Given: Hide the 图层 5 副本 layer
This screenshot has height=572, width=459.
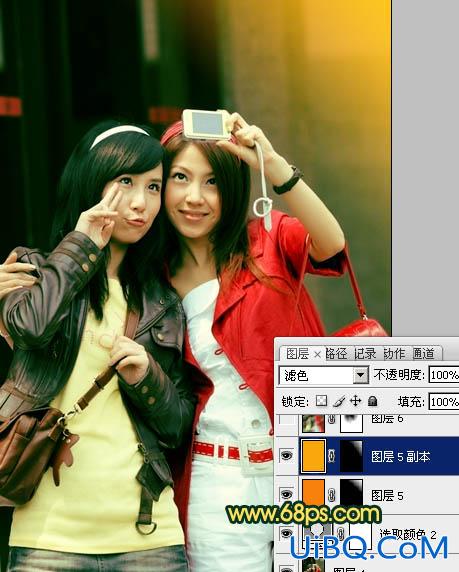Looking at the screenshot, I should coord(287,455).
